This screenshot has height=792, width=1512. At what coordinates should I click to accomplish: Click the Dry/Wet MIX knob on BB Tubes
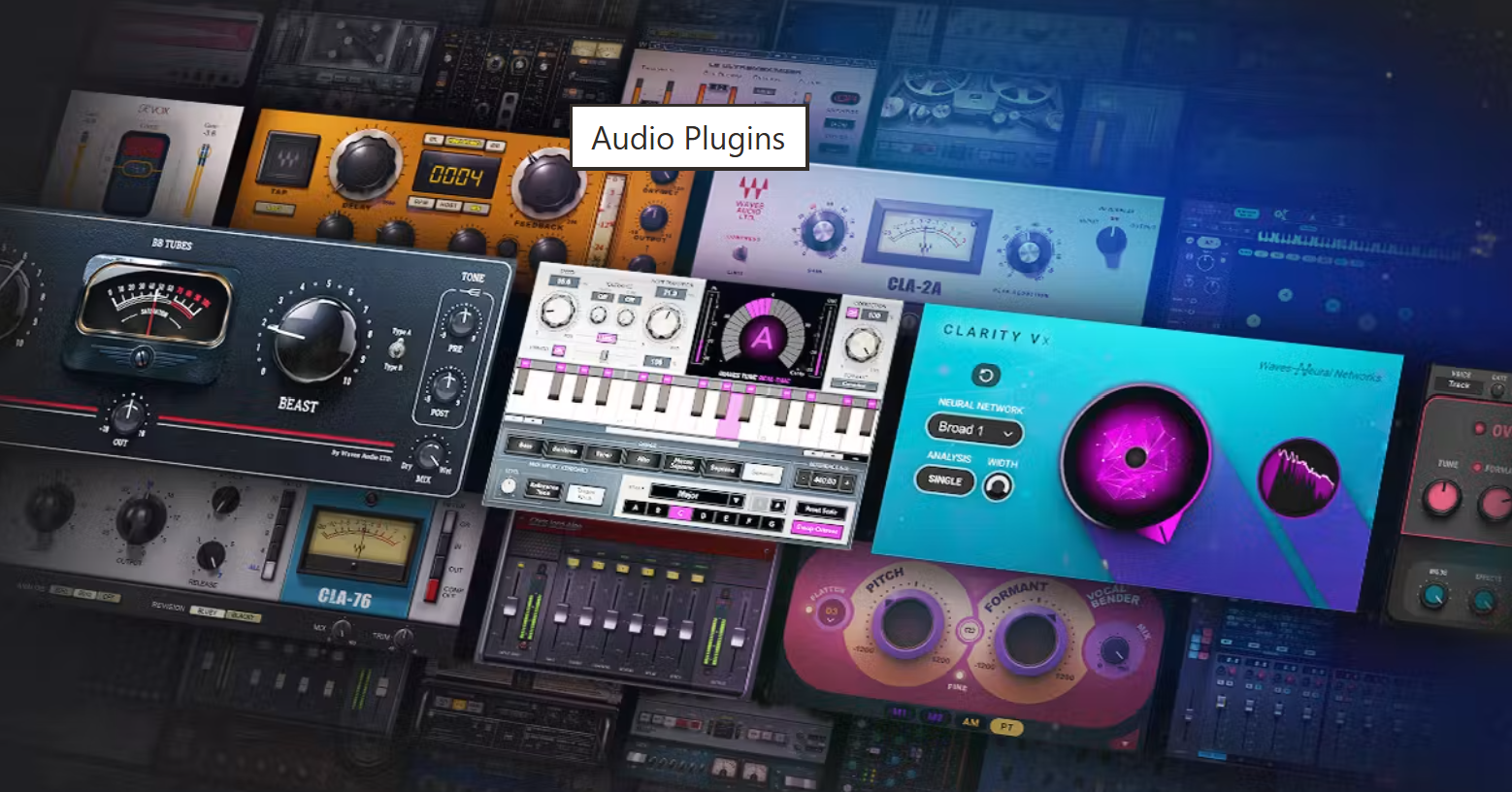428,454
